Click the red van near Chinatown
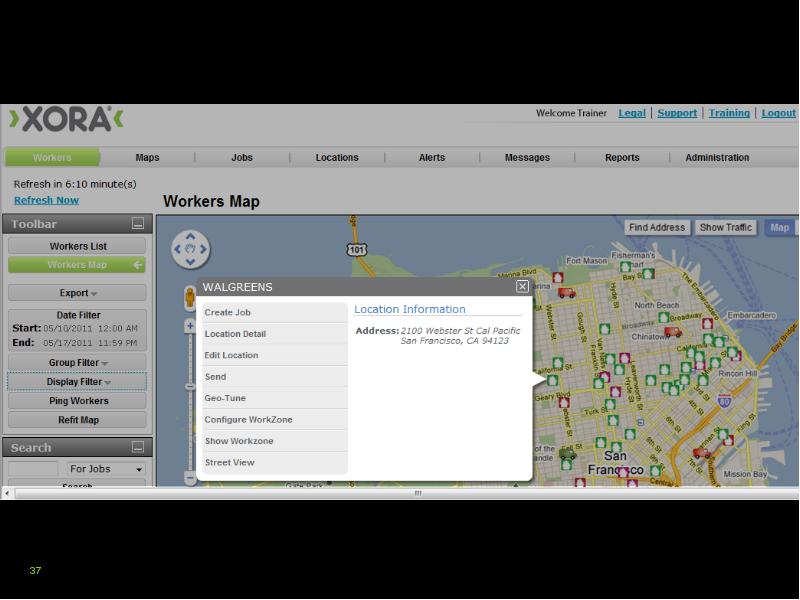800x600 pixels. pyautogui.click(x=673, y=332)
